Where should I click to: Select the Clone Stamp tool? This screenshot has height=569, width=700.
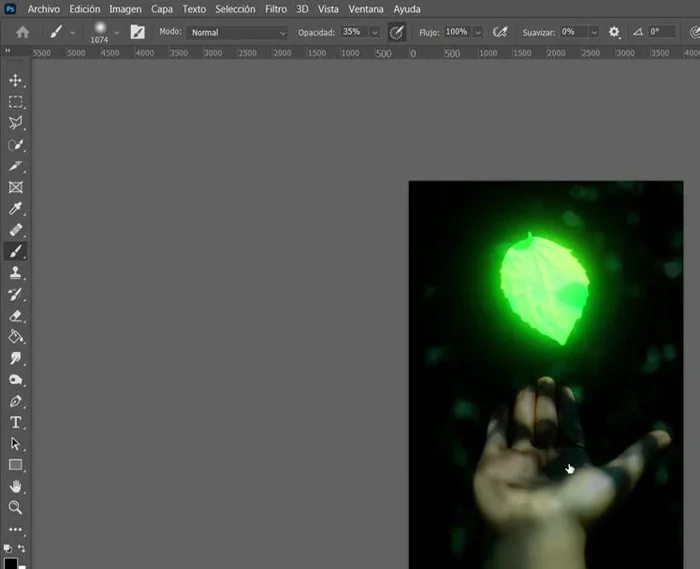[15, 272]
